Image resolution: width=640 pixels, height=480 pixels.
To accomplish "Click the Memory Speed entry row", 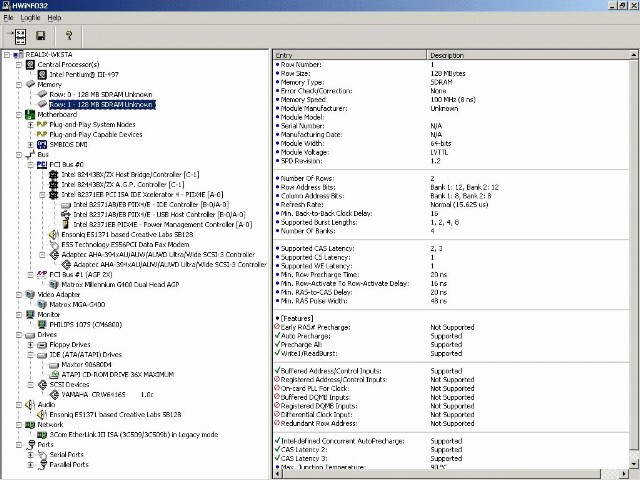I will [x=451, y=100].
